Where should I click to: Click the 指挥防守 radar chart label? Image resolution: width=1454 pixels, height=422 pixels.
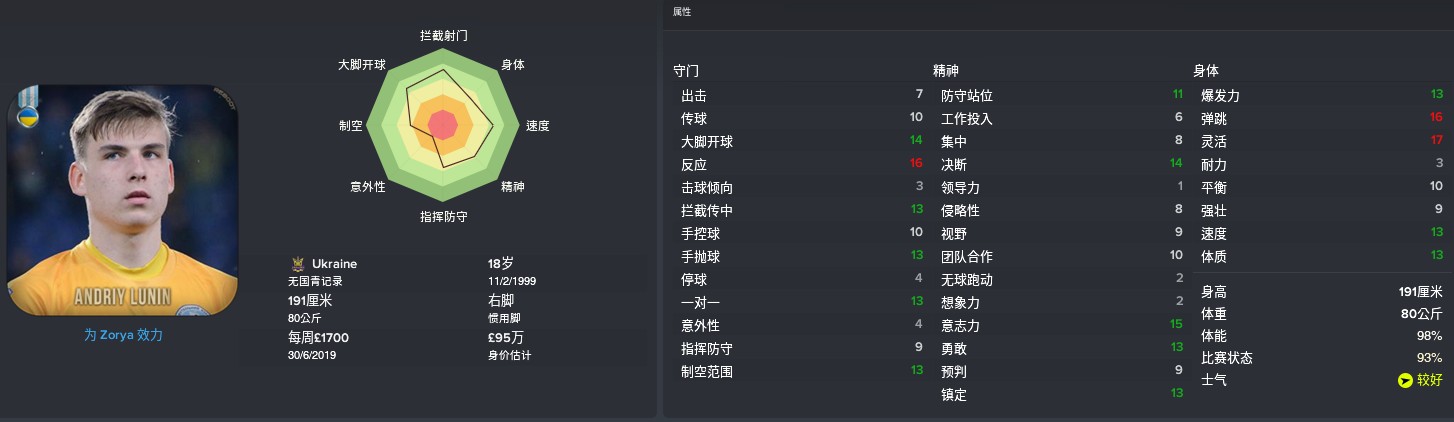tap(443, 216)
